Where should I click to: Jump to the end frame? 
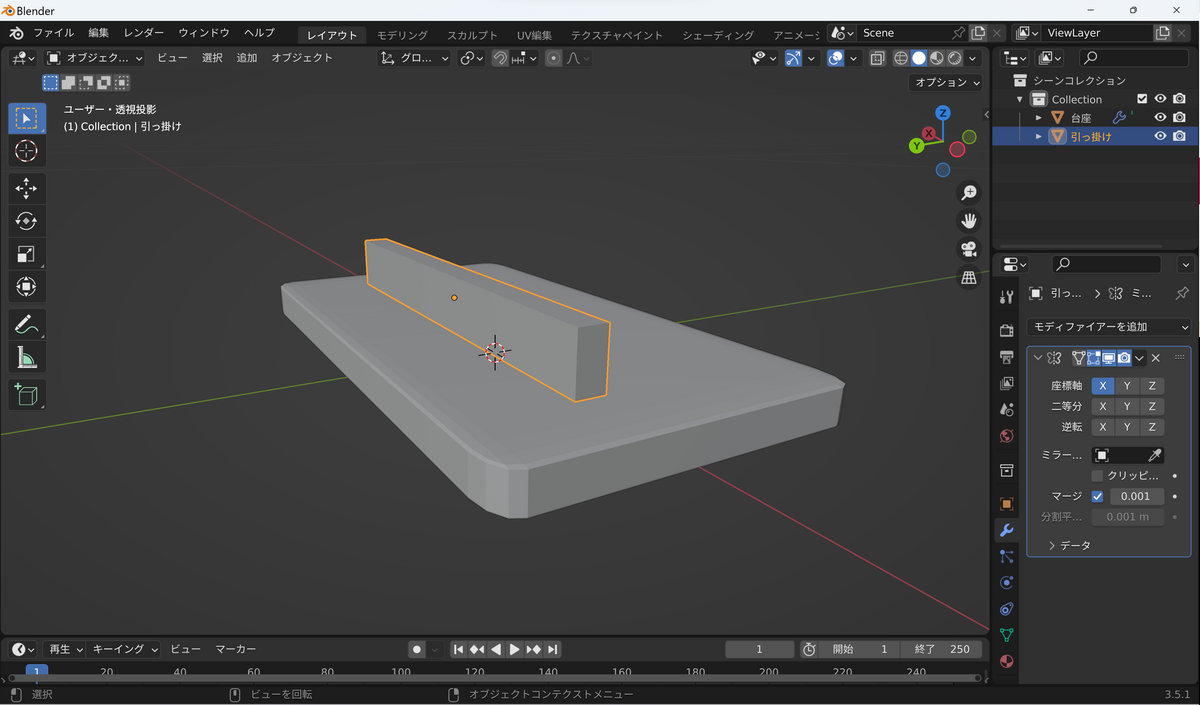point(553,649)
